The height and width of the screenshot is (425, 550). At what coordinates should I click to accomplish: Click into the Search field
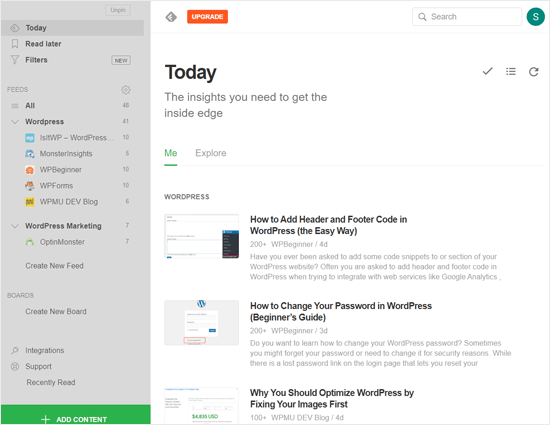click(467, 16)
